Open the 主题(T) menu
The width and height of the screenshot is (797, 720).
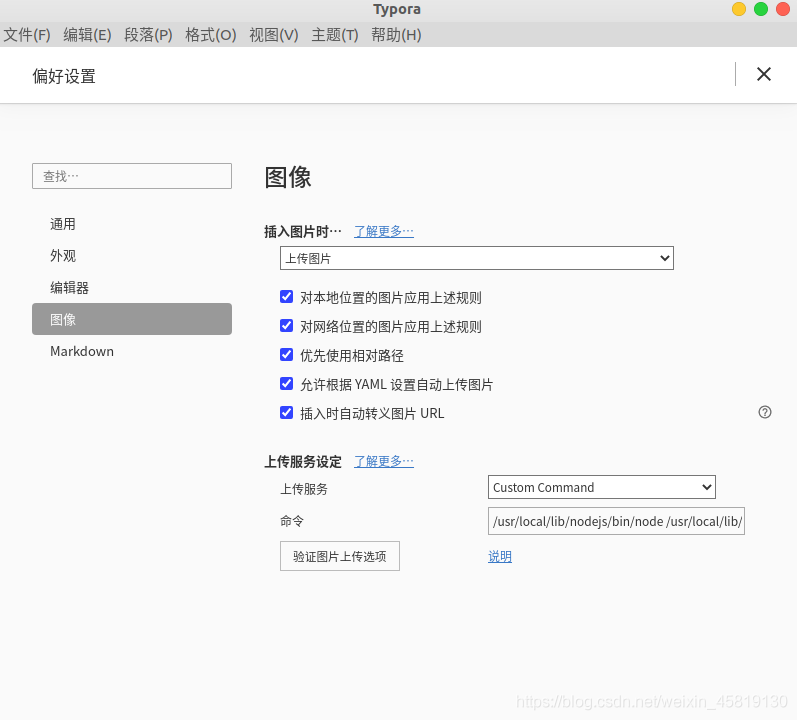click(x=334, y=35)
